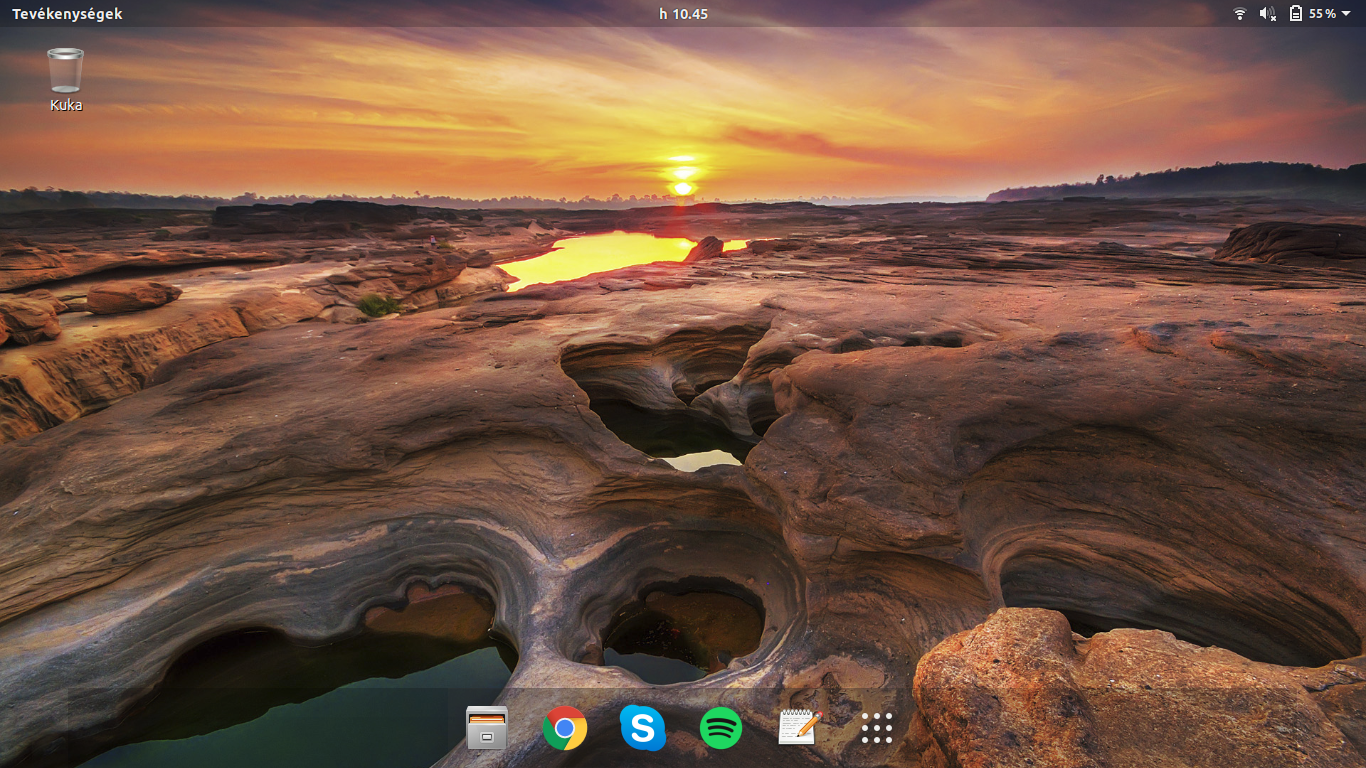Launch the text editor from dock
This screenshot has height=768, width=1366.
(x=799, y=727)
